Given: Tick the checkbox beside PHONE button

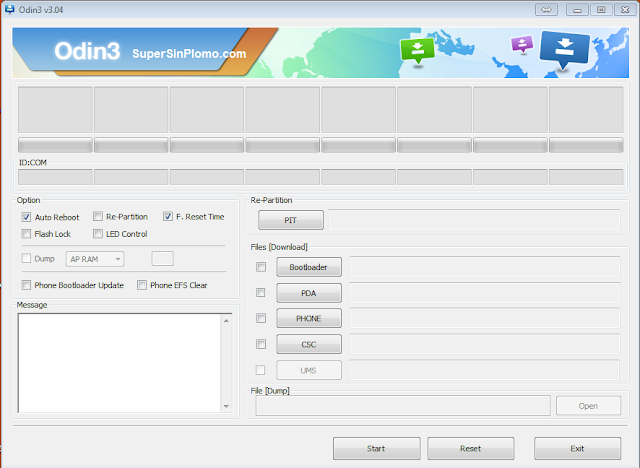Looking at the screenshot, I should tap(261, 318).
